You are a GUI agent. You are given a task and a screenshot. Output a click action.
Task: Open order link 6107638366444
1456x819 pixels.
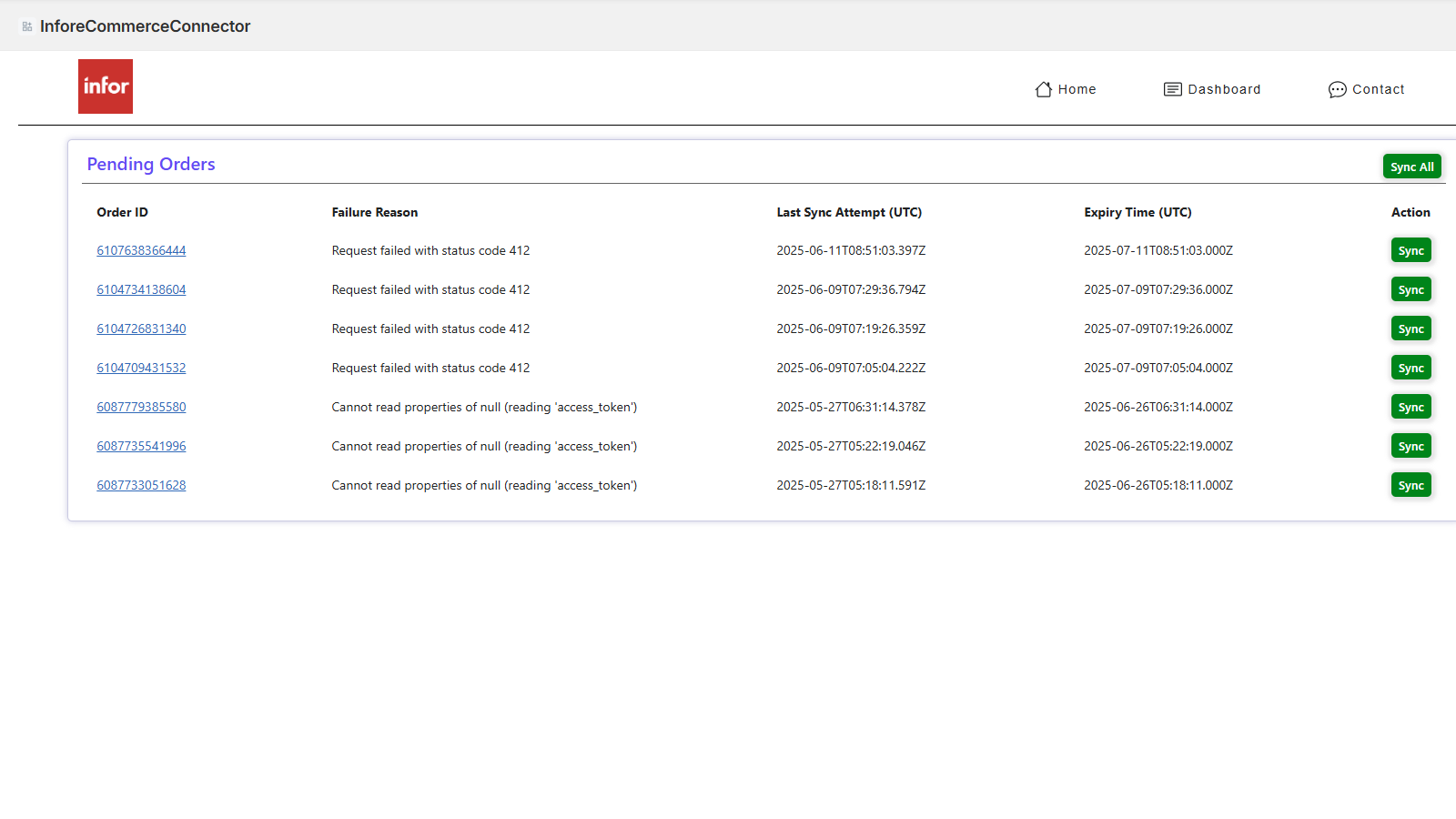141,250
